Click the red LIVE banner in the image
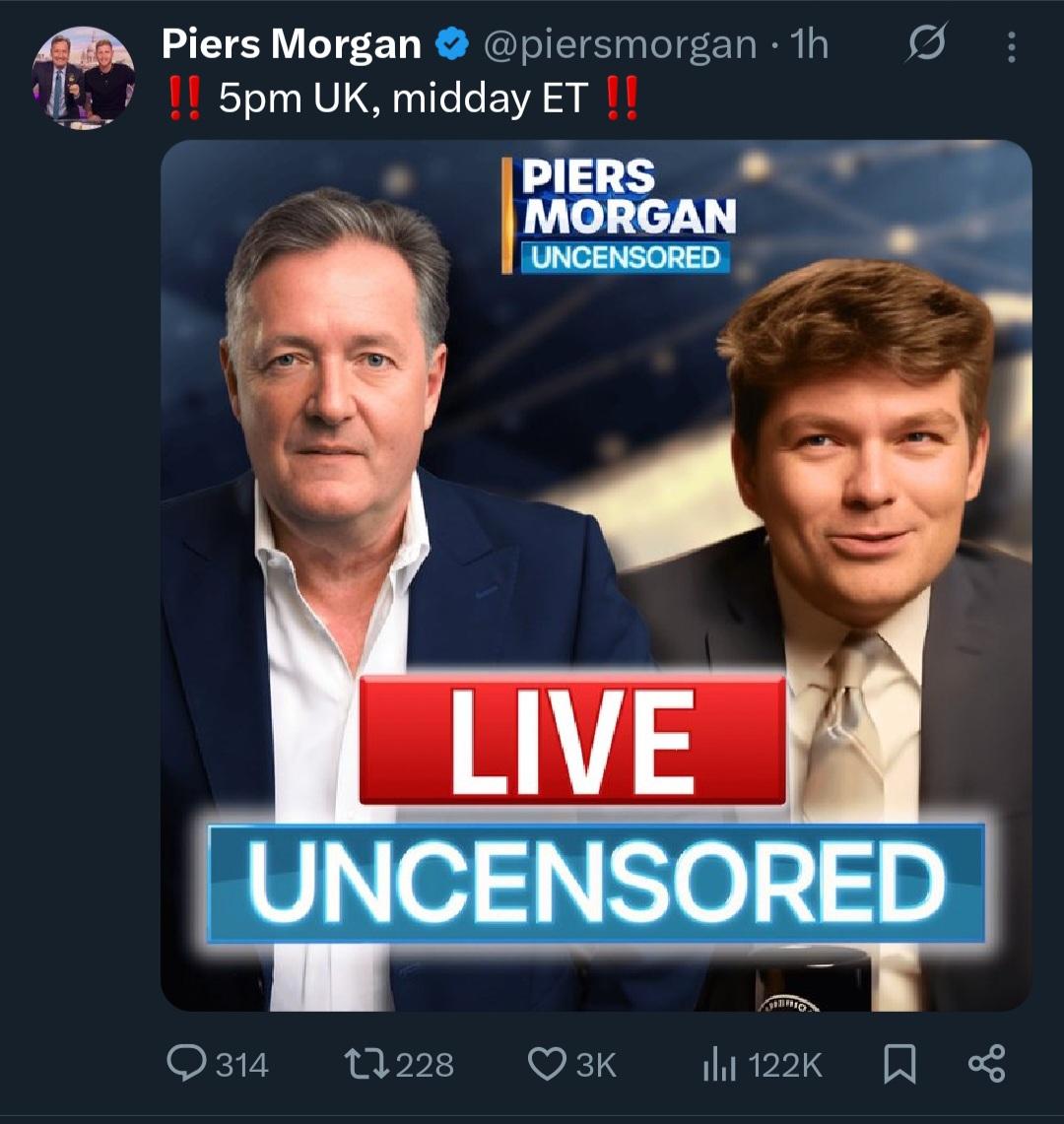 572,739
